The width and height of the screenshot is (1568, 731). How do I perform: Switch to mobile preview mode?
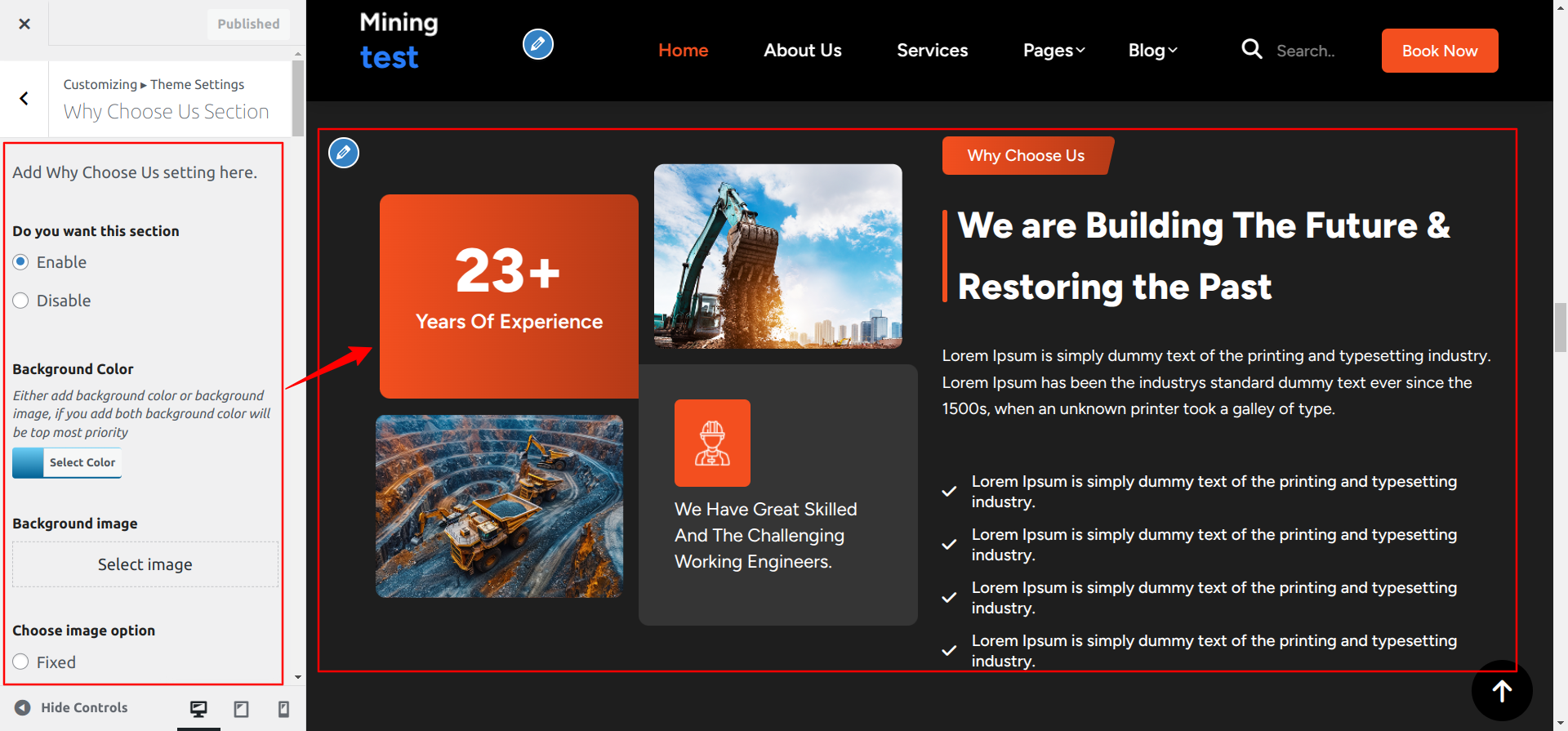coord(283,709)
